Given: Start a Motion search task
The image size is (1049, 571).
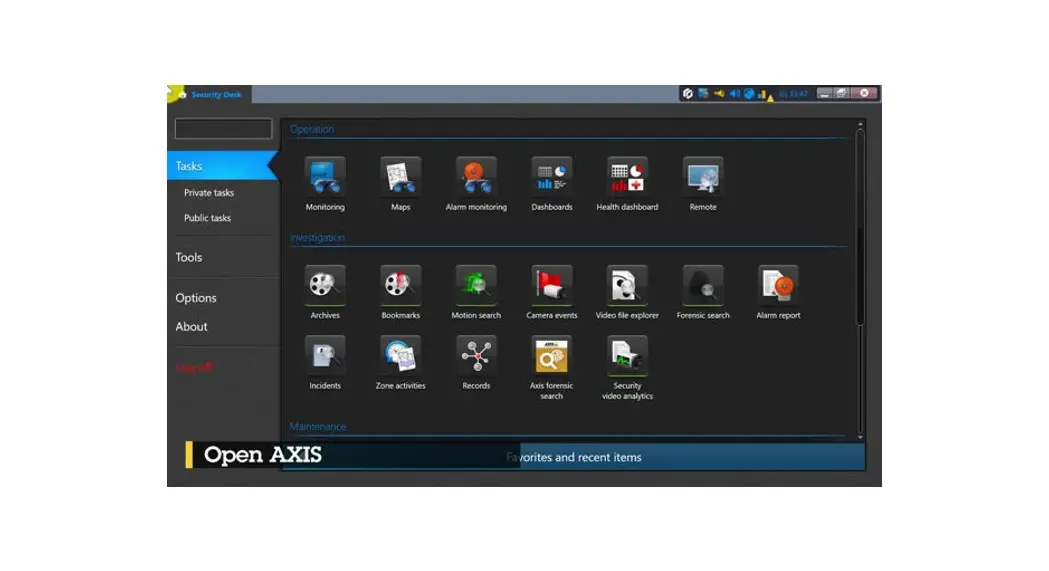Looking at the screenshot, I should (476, 292).
